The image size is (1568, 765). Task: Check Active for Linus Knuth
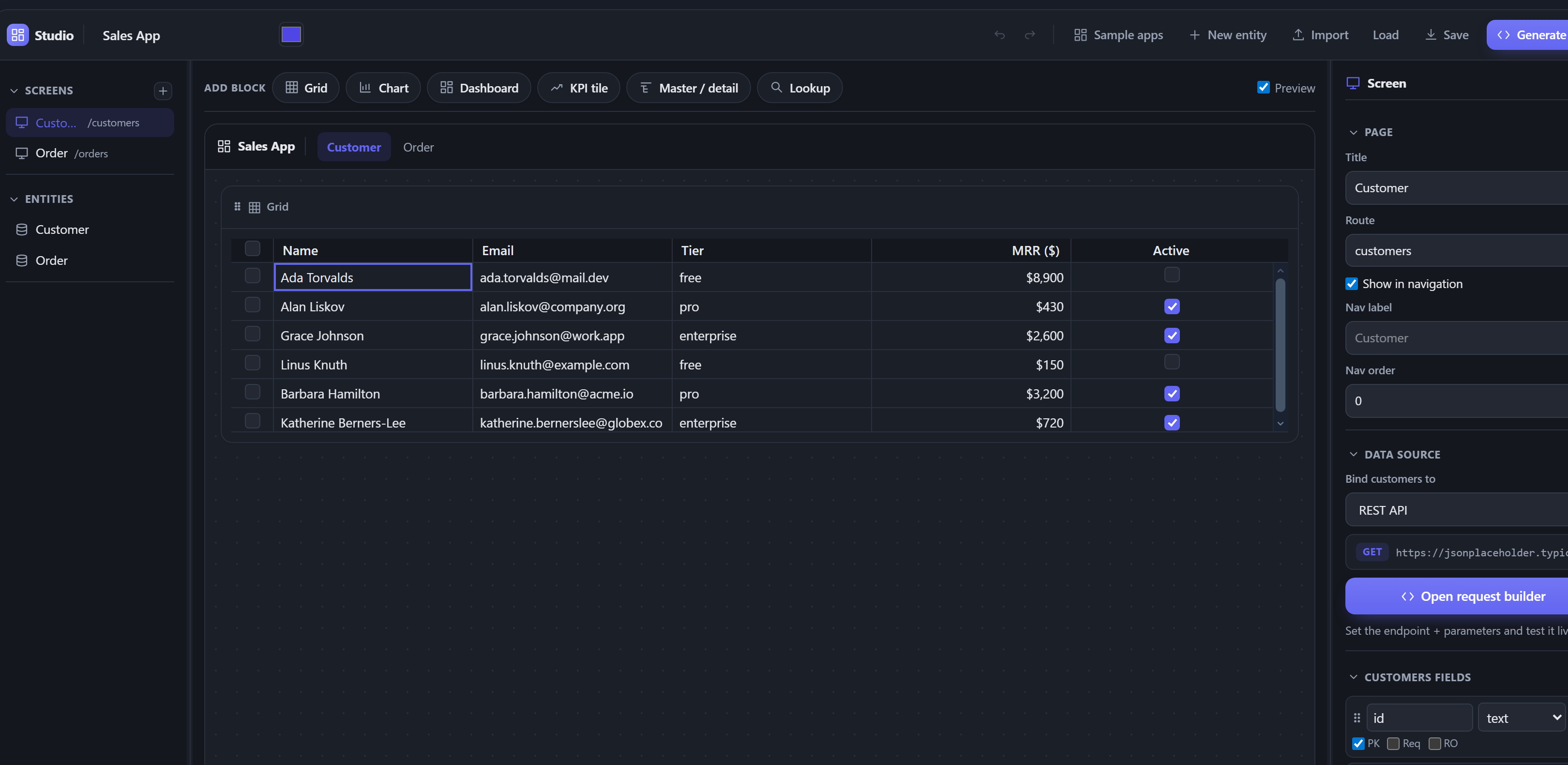1172,362
